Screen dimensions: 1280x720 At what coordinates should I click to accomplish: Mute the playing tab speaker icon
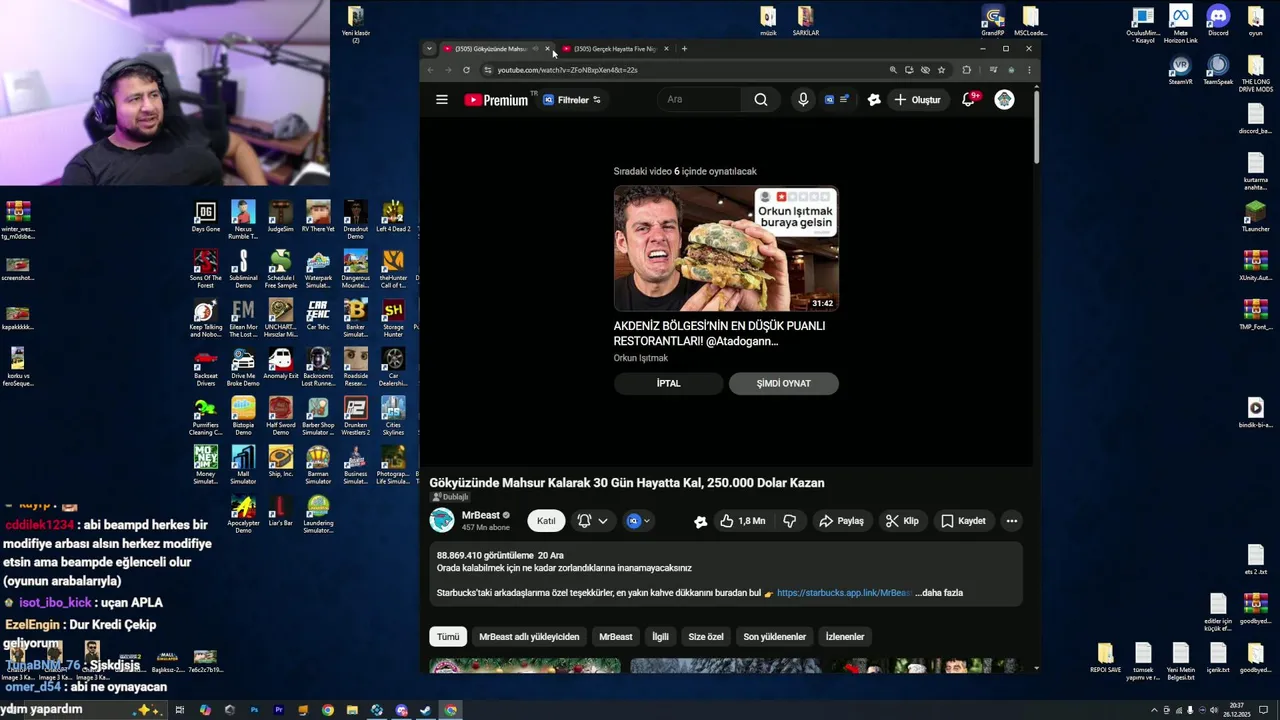click(x=536, y=49)
